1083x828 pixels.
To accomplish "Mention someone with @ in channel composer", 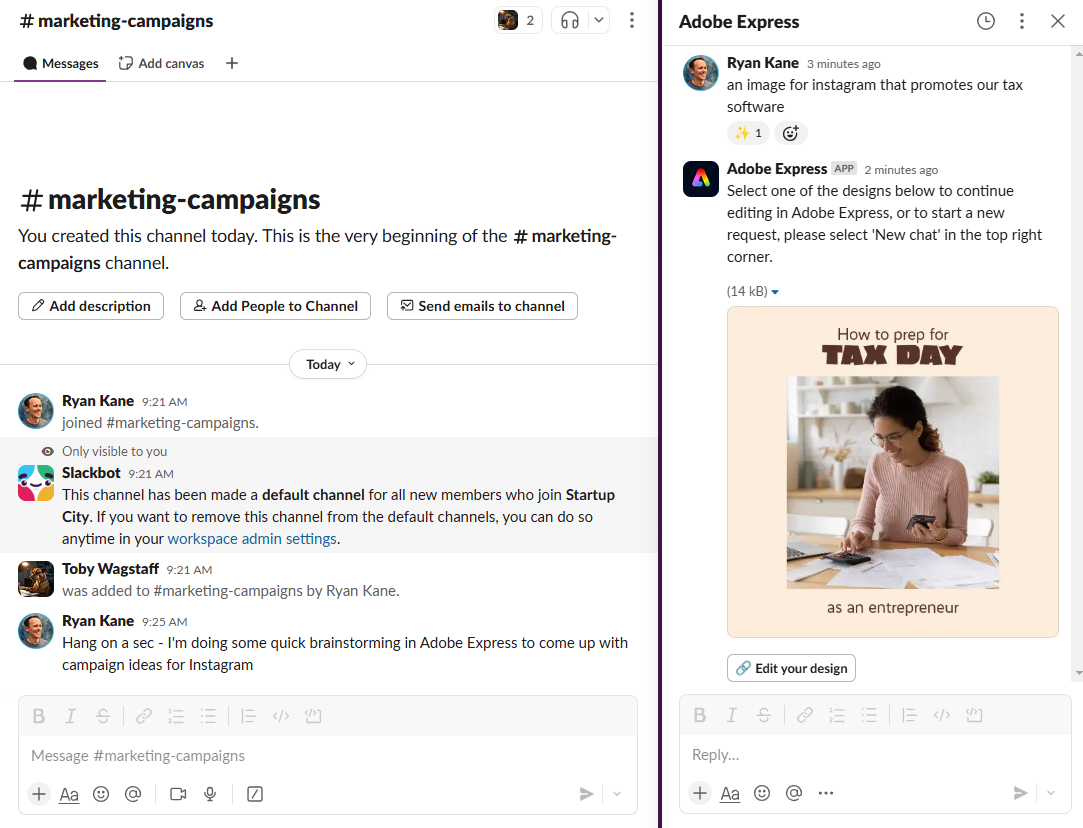I will coord(133,794).
